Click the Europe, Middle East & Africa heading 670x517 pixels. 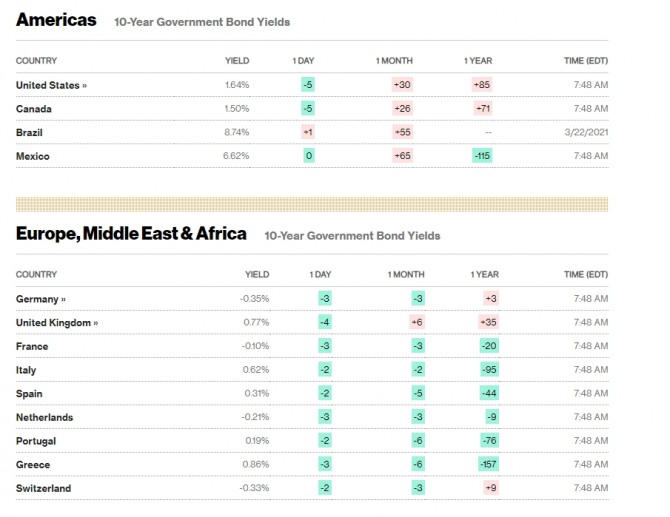131,234
